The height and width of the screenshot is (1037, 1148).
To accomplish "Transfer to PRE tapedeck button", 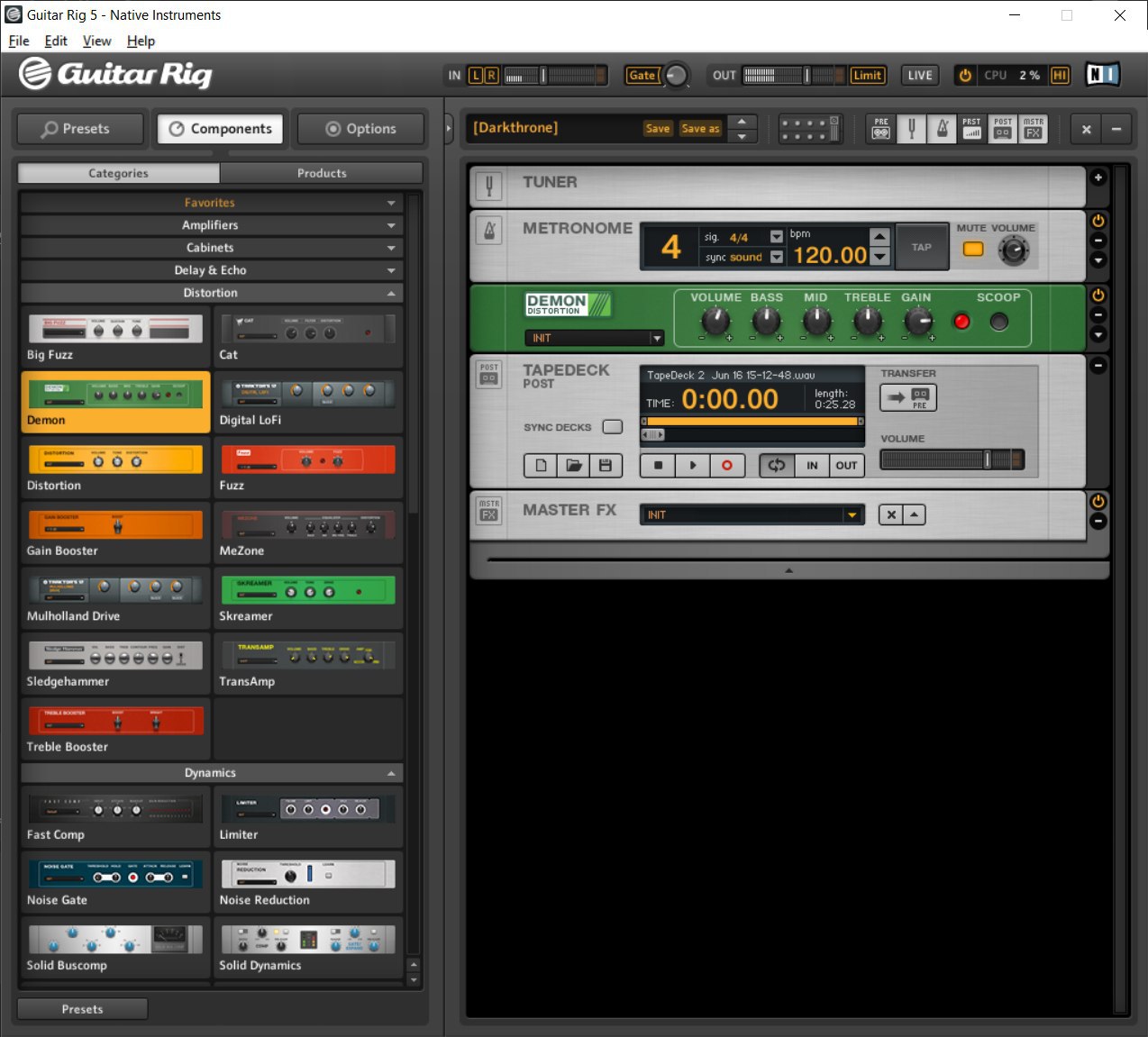I will (x=908, y=397).
